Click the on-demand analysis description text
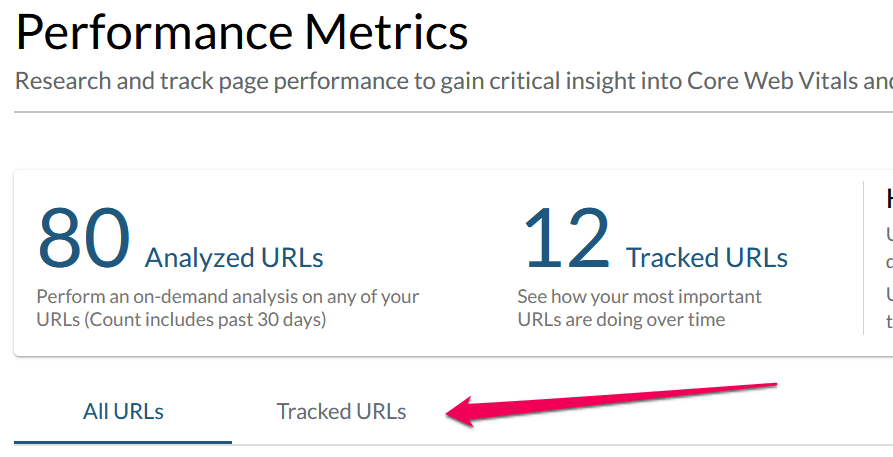 pyautogui.click(x=228, y=297)
